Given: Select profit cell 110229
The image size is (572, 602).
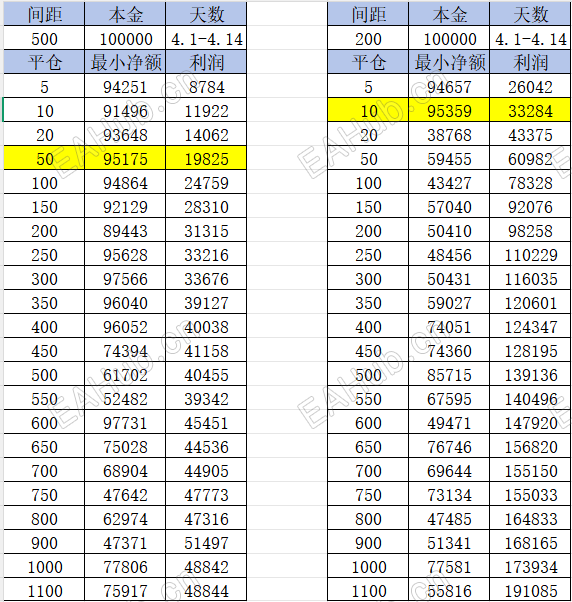Looking at the screenshot, I should (x=530, y=254).
